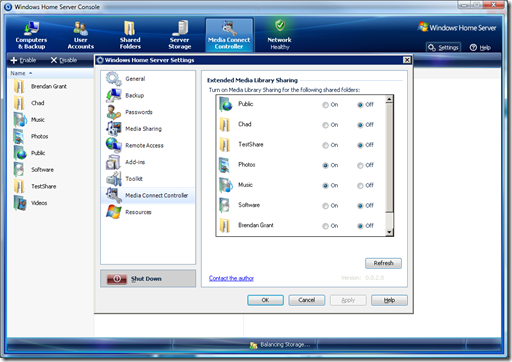Turn On sharing for TestShare folder
This screenshot has width=512, height=362.
point(325,145)
